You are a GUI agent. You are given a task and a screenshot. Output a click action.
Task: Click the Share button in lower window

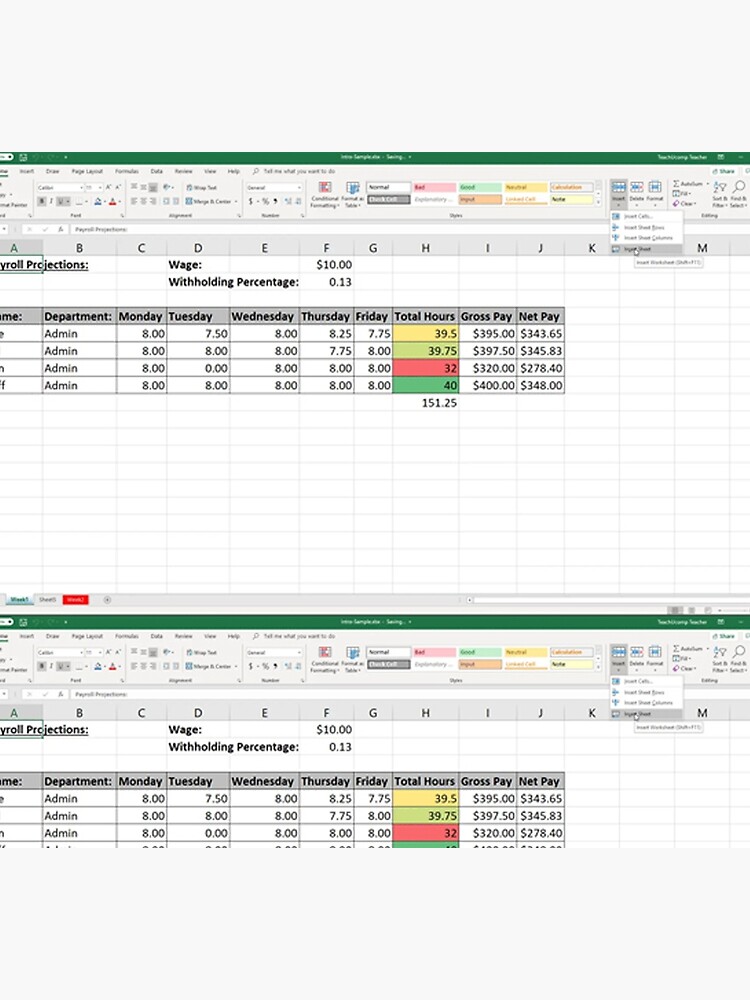pos(725,635)
